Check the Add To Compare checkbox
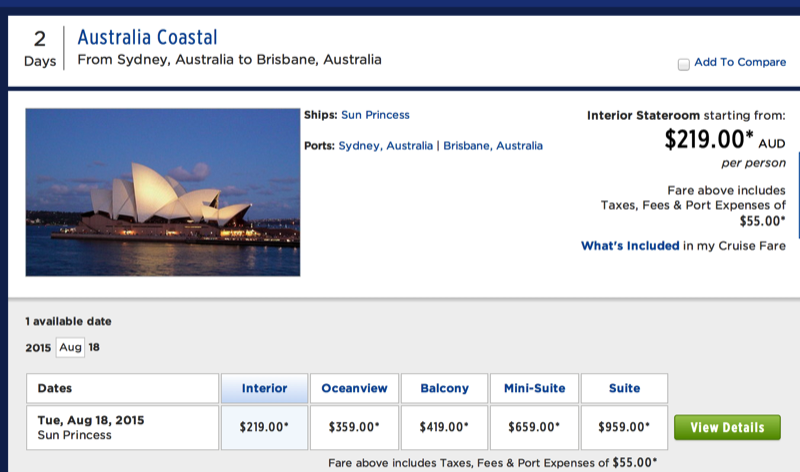 (684, 64)
